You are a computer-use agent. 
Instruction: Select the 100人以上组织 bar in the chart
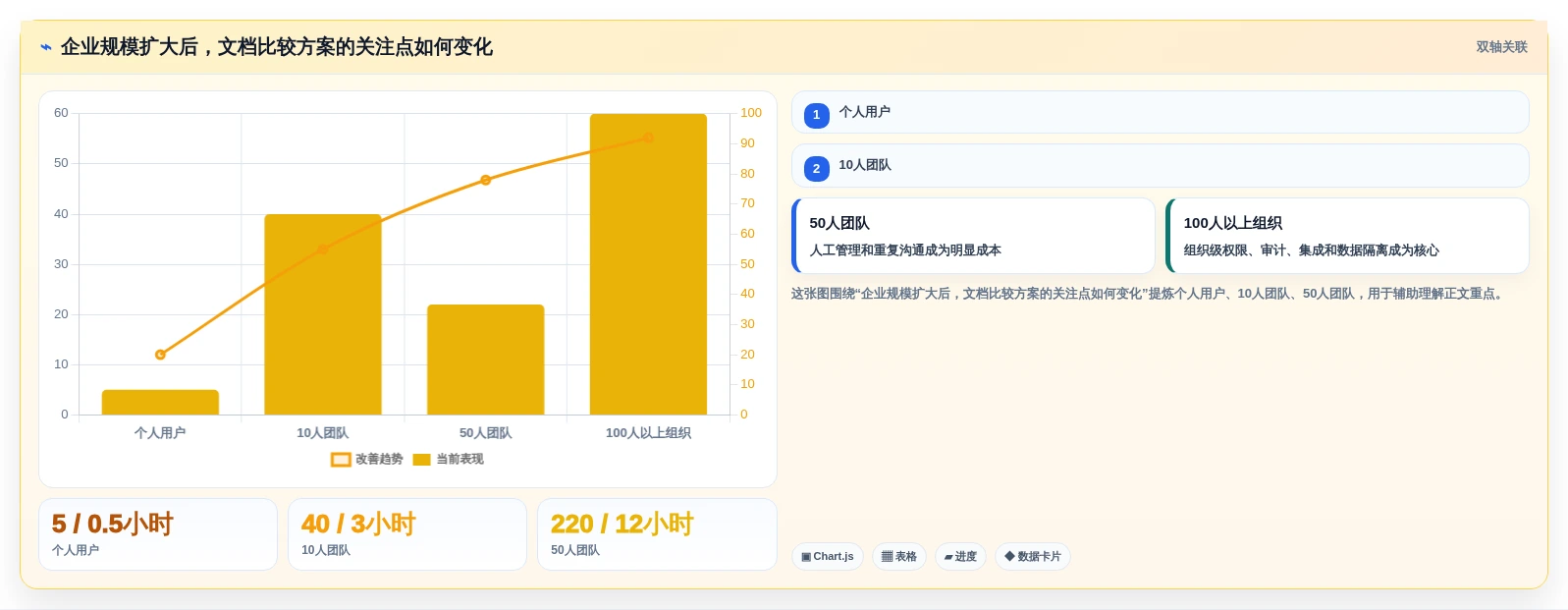click(648, 264)
